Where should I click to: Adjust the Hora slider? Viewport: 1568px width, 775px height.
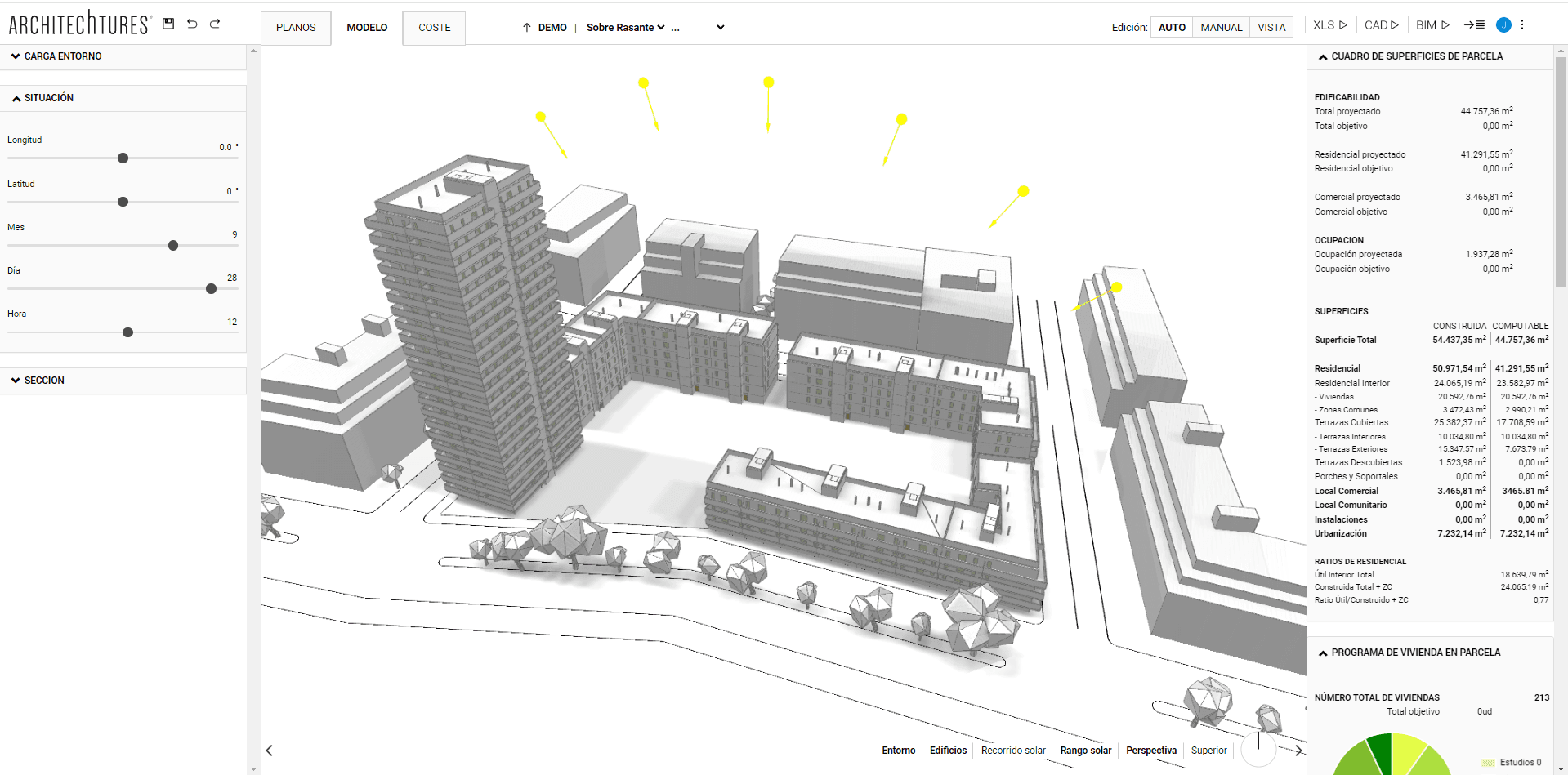pos(127,332)
